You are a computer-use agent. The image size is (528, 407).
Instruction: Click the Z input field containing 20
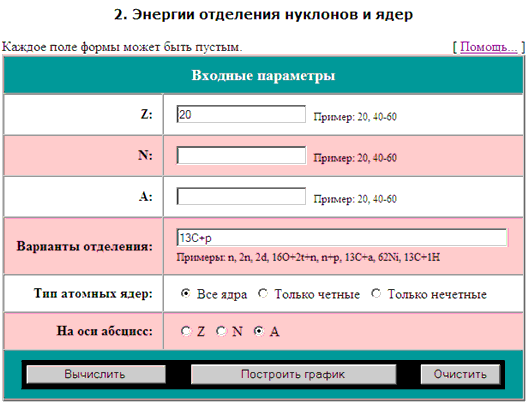coord(241,114)
